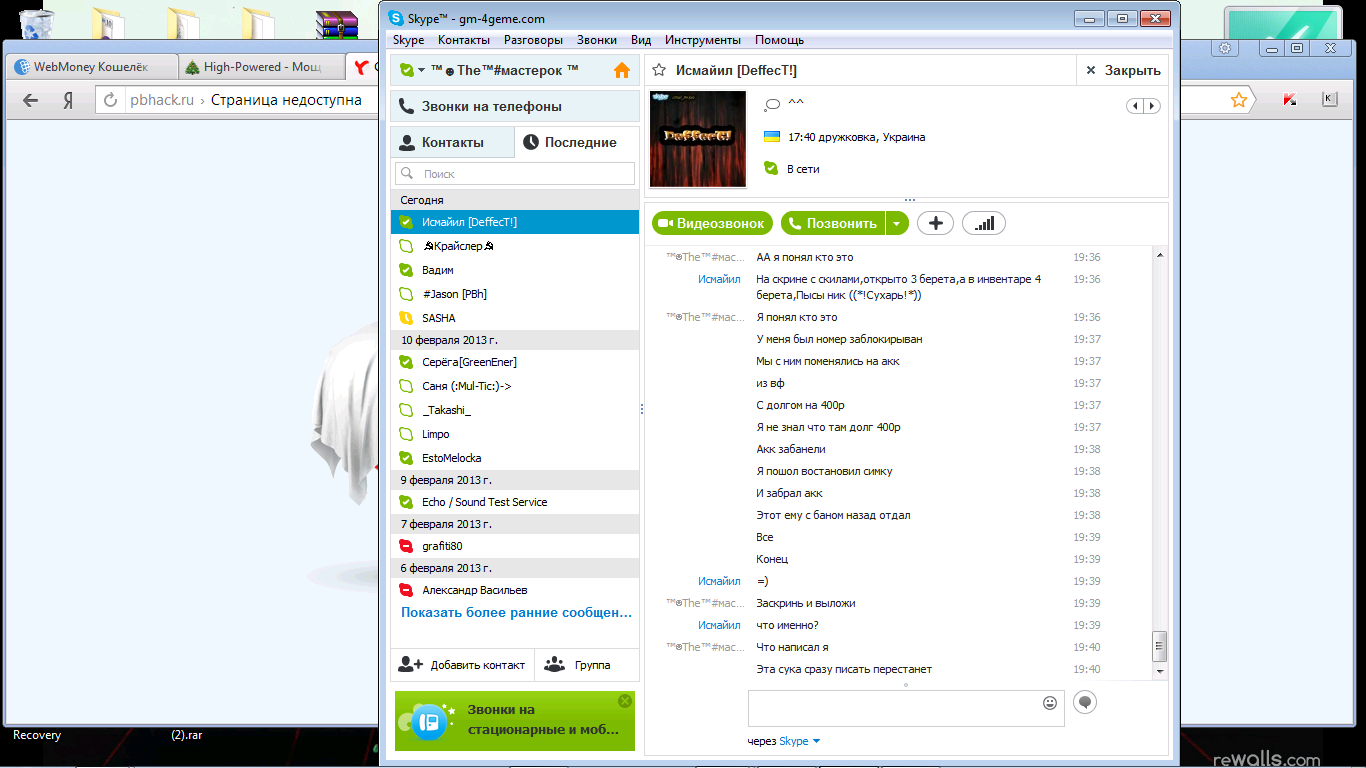Open chat with SASHA
This screenshot has width=1366, height=768.
point(515,318)
